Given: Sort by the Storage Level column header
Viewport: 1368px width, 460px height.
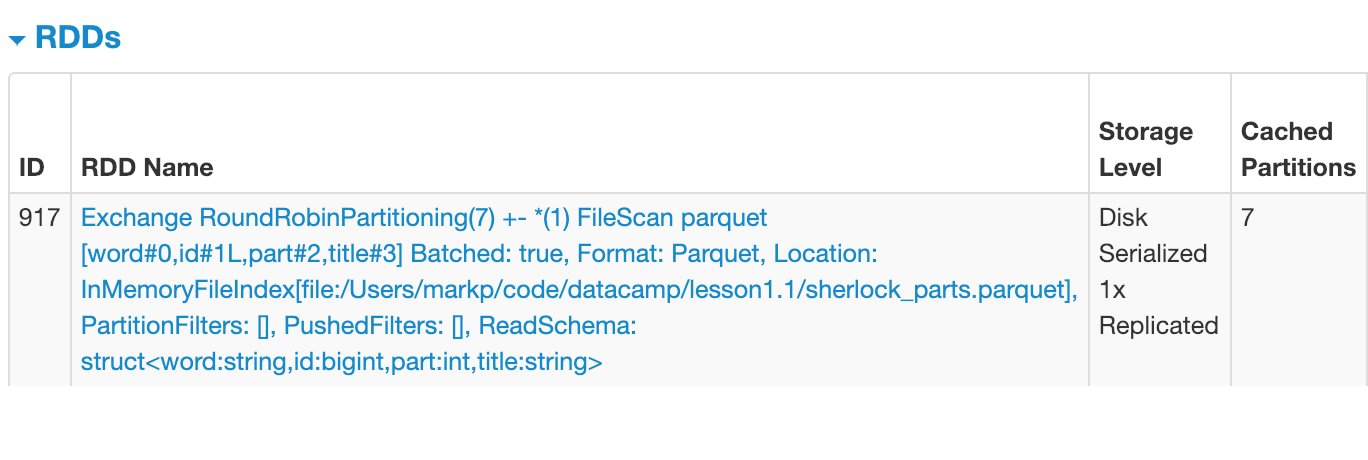Looking at the screenshot, I should pos(1146,150).
